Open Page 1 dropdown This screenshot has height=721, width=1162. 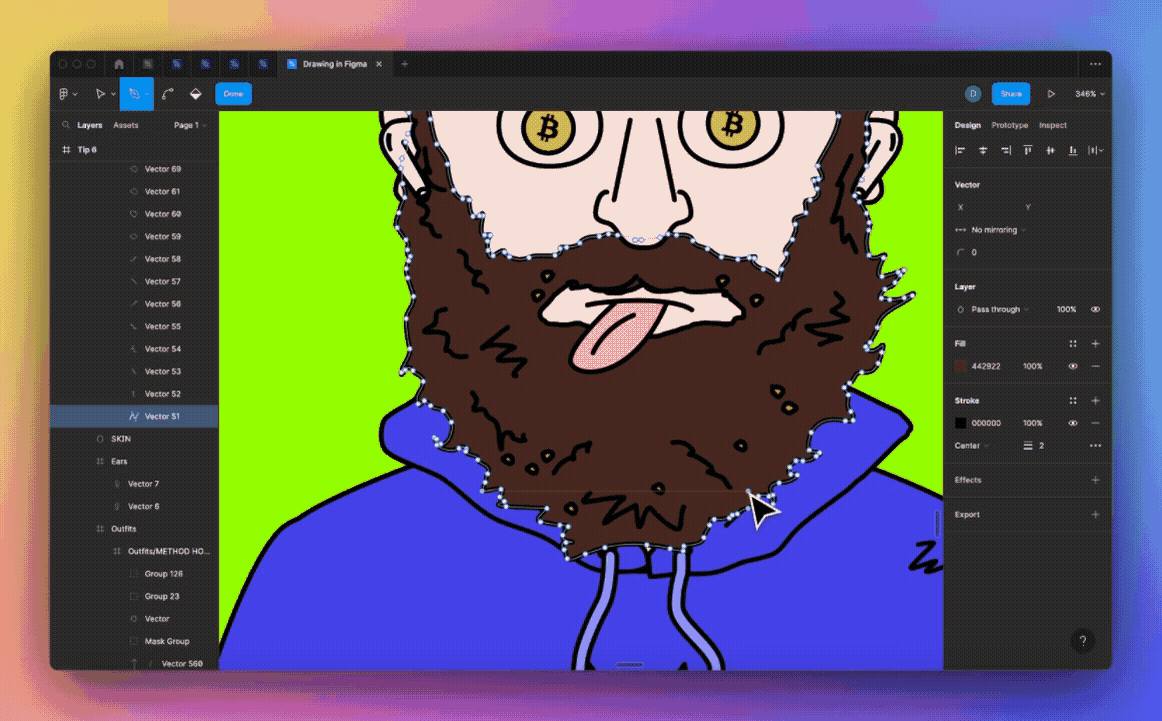click(190, 125)
